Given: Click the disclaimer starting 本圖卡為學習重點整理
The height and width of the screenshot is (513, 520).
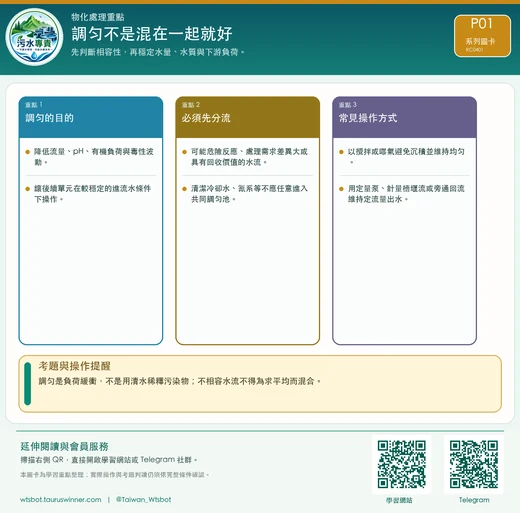Looking at the screenshot, I should [x=114, y=475].
